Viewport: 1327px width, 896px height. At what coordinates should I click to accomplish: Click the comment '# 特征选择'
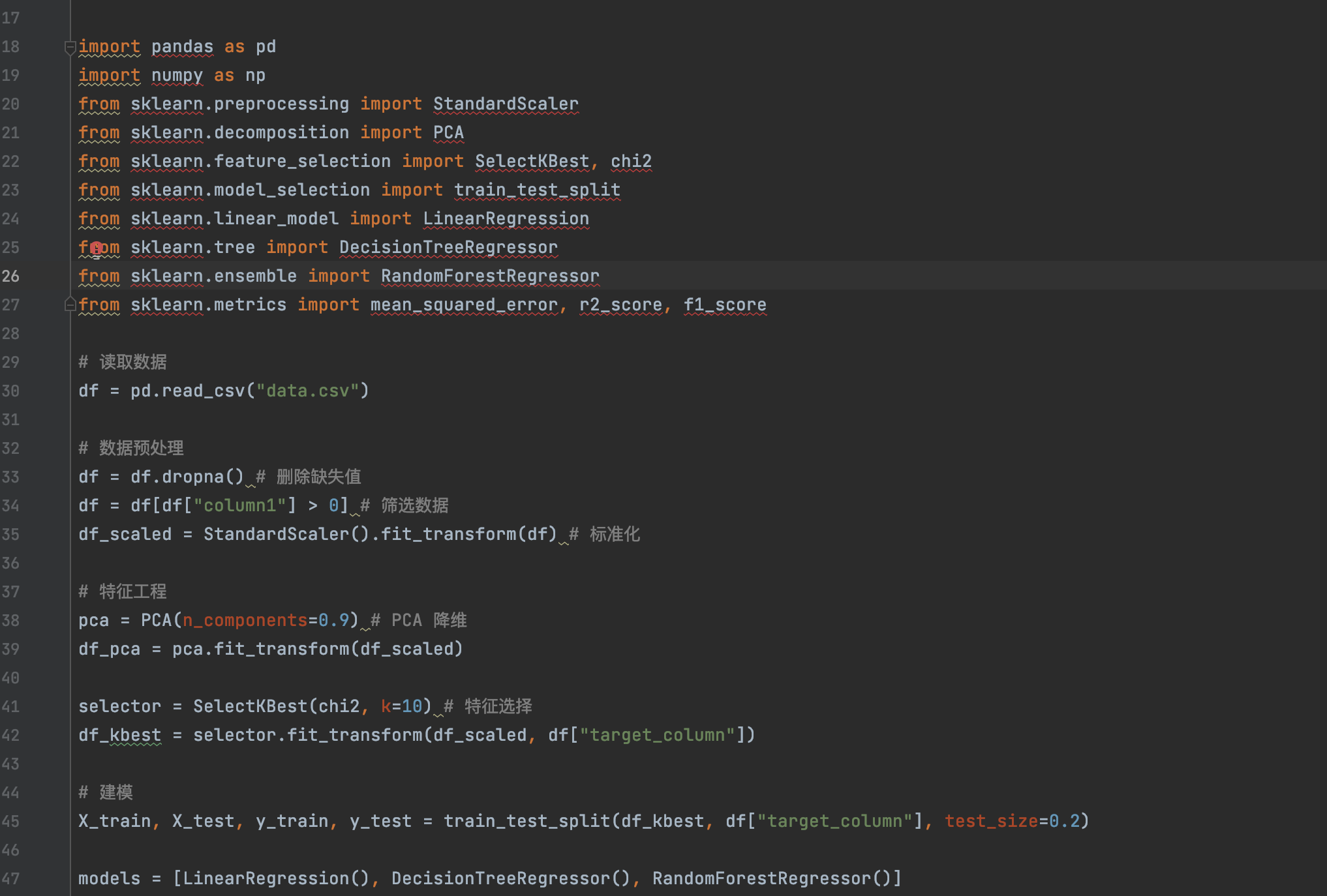[x=488, y=707]
